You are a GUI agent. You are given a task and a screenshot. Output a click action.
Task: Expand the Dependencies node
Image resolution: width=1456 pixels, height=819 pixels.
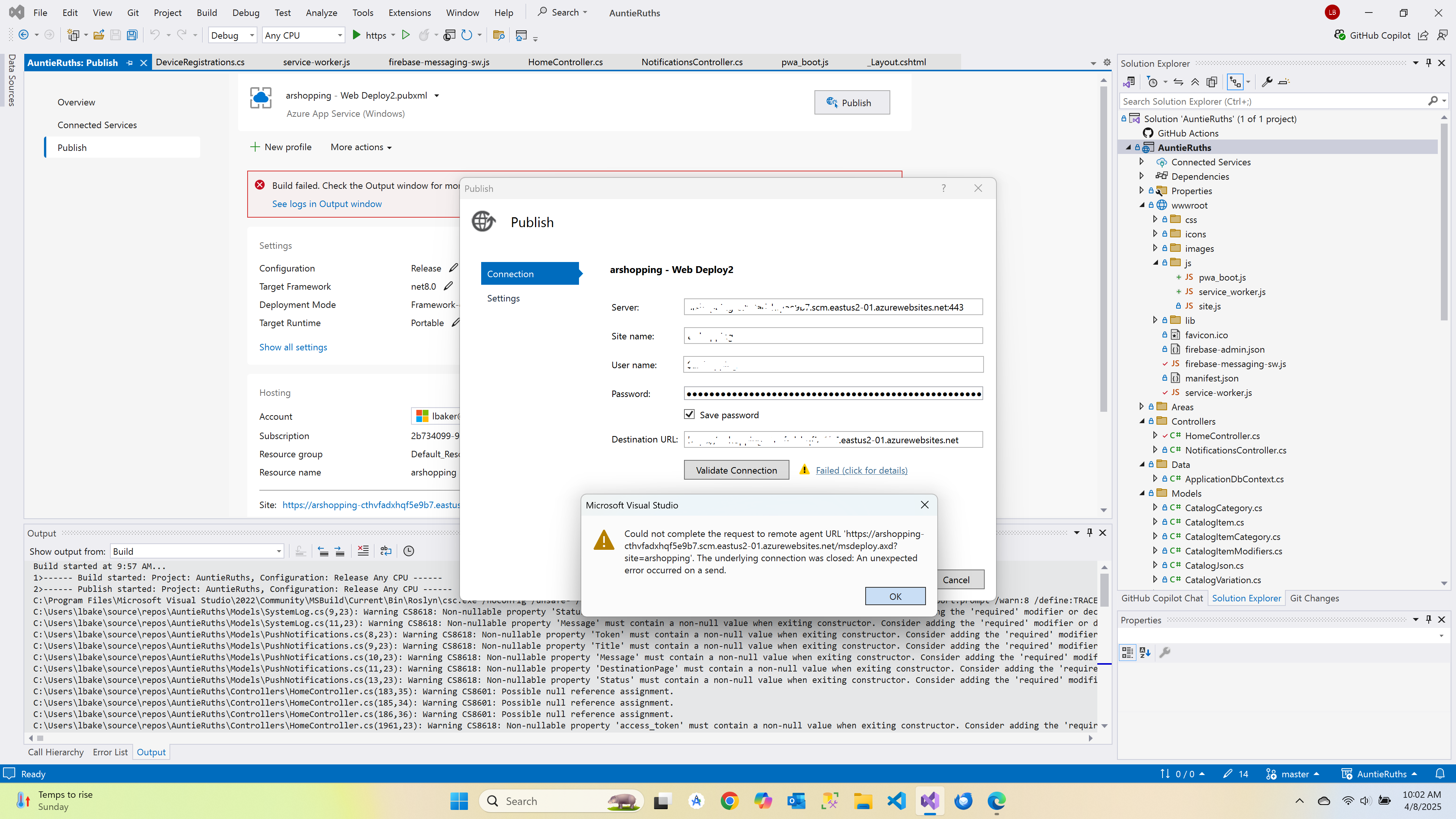click(x=1142, y=176)
